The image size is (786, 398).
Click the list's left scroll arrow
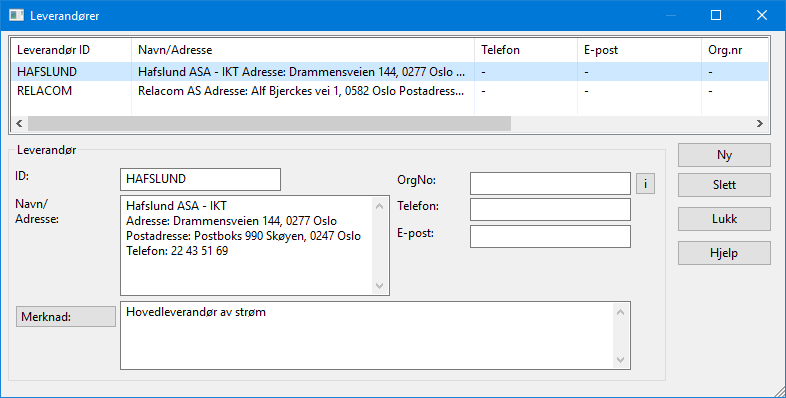pyautogui.click(x=20, y=123)
